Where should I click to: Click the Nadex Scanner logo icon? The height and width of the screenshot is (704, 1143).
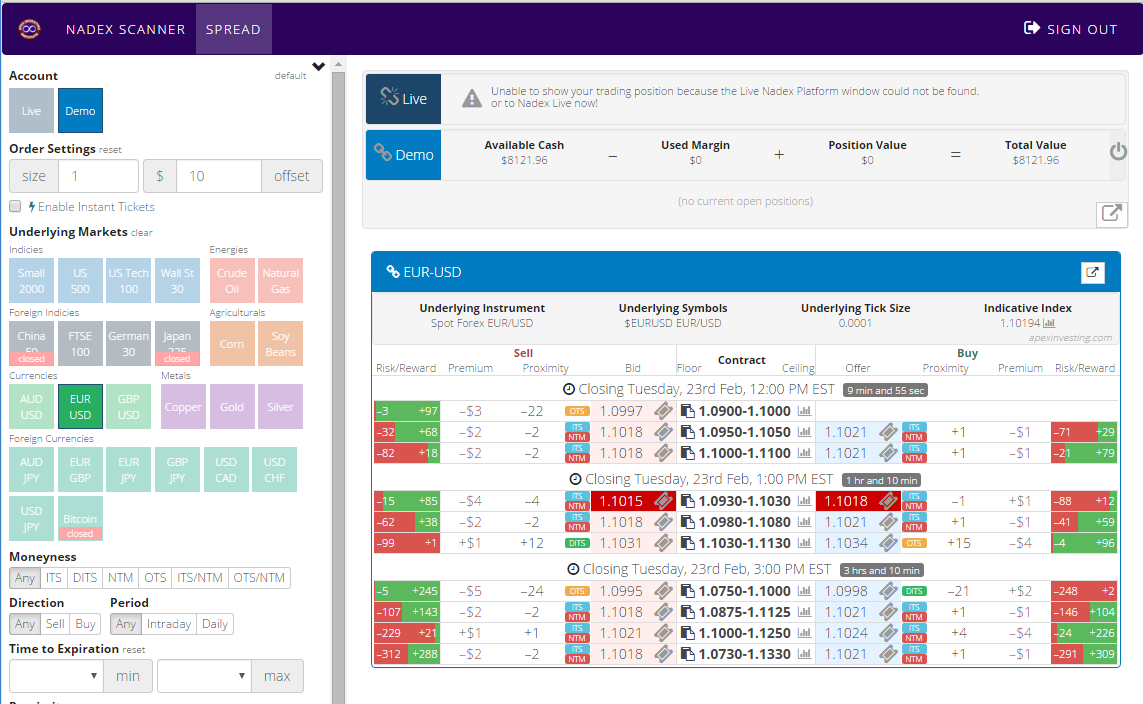[x=29, y=29]
